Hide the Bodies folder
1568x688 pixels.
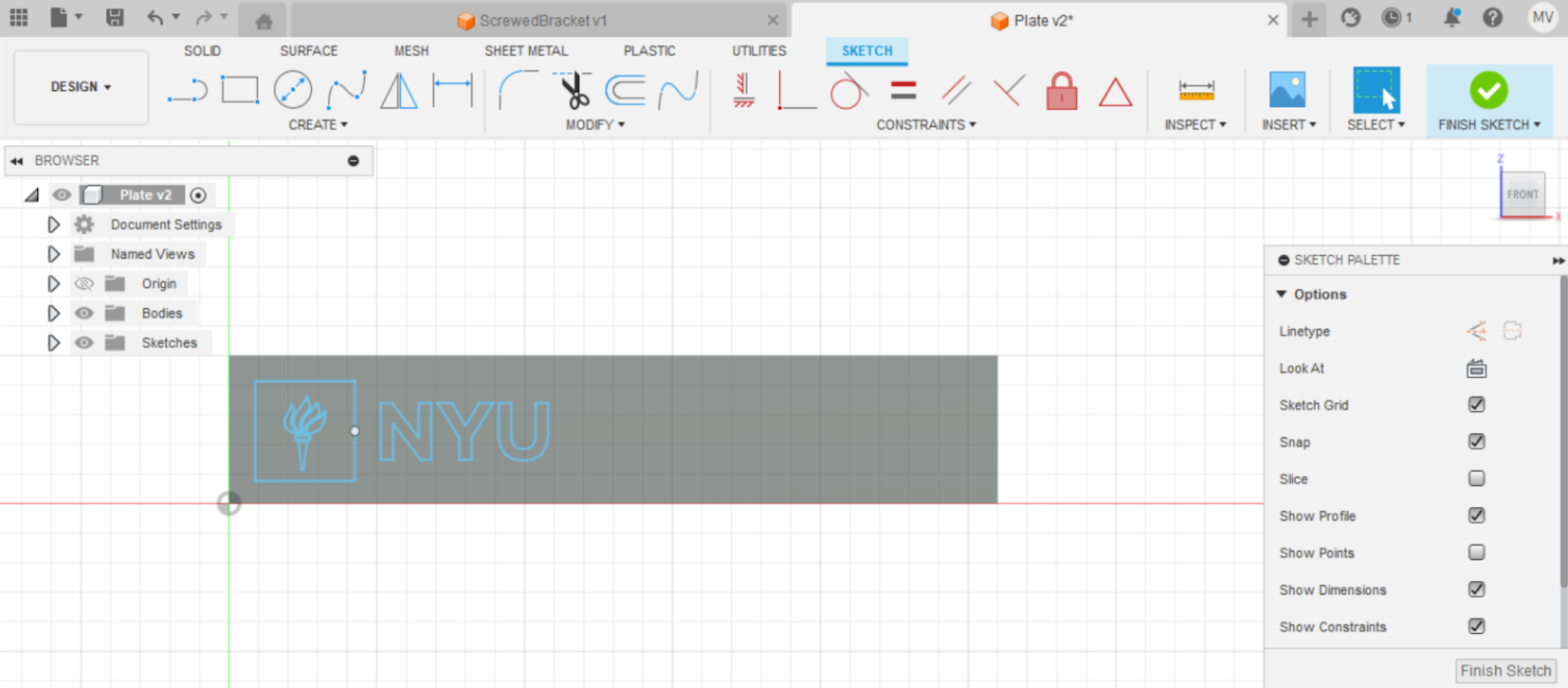point(84,313)
